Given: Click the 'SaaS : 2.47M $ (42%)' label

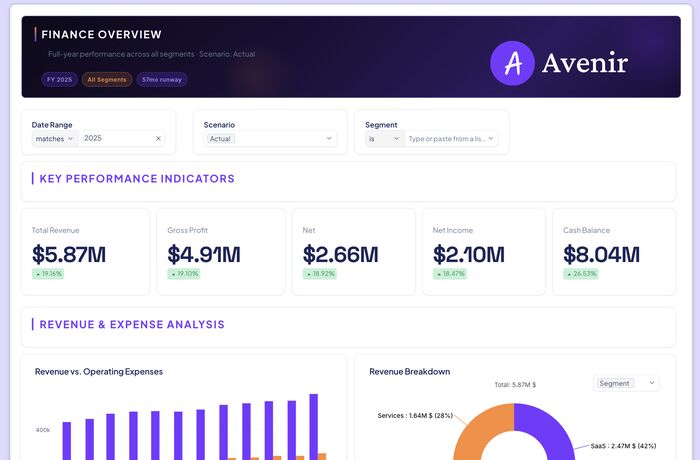Looking at the screenshot, I should 623,446.
